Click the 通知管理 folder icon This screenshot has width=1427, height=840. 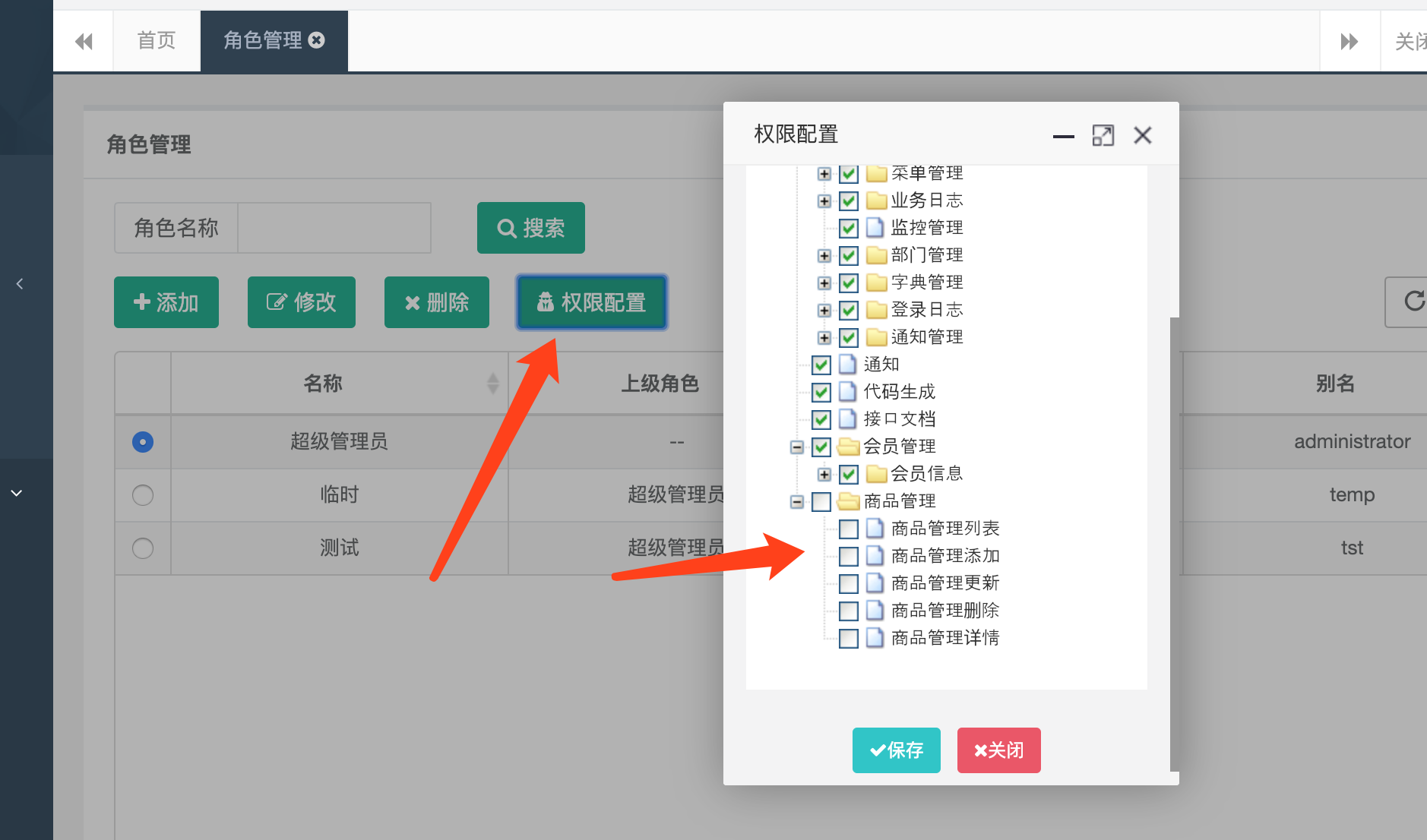[x=877, y=336]
